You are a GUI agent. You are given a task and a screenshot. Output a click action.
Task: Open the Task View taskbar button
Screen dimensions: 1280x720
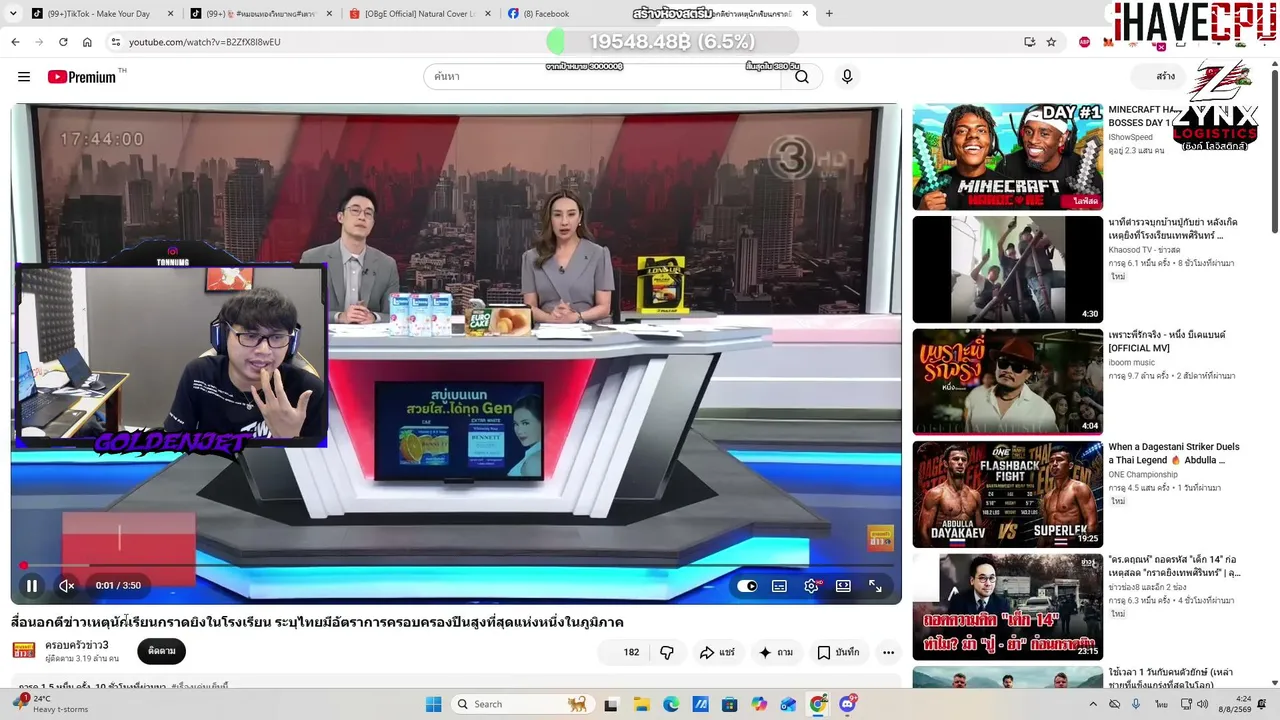click(611, 704)
